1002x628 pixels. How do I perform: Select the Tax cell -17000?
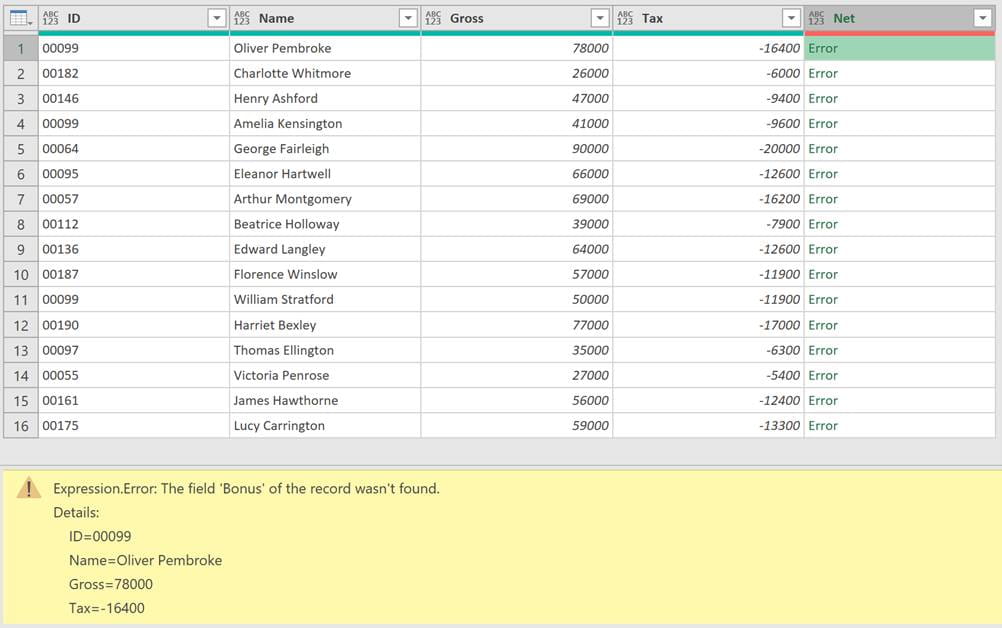pyautogui.click(x=708, y=325)
